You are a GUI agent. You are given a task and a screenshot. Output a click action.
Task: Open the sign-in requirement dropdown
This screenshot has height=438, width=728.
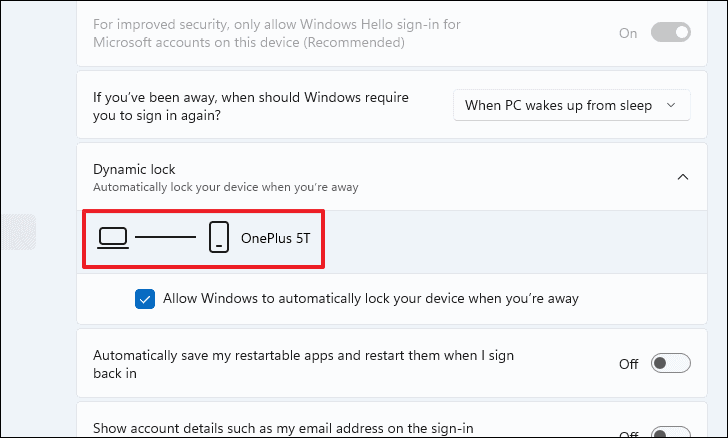pos(572,105)
